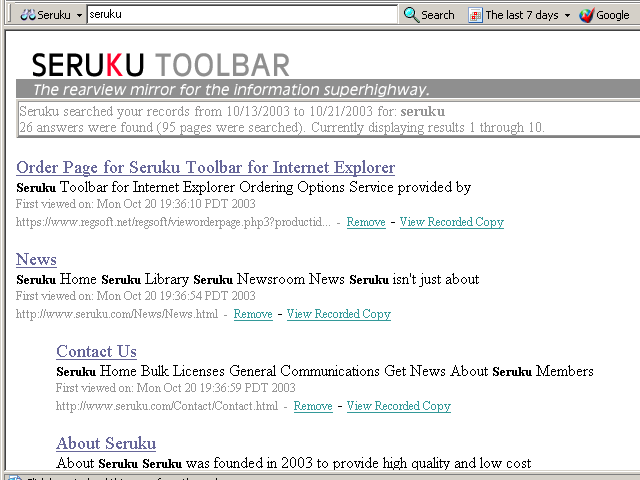View Recorded Copy of News page

[339, 314]
